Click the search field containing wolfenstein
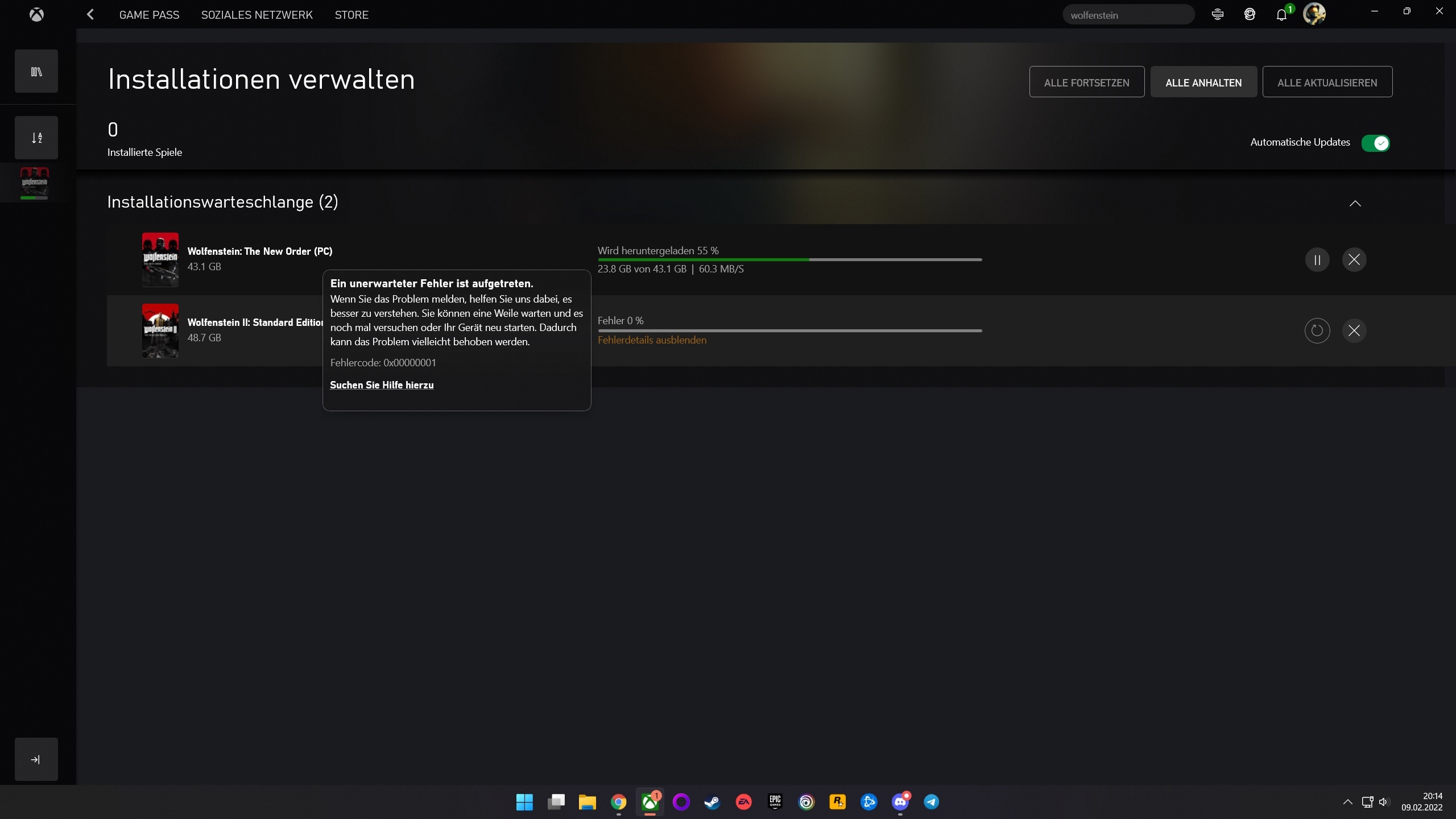 click(x=1128, y=15)
